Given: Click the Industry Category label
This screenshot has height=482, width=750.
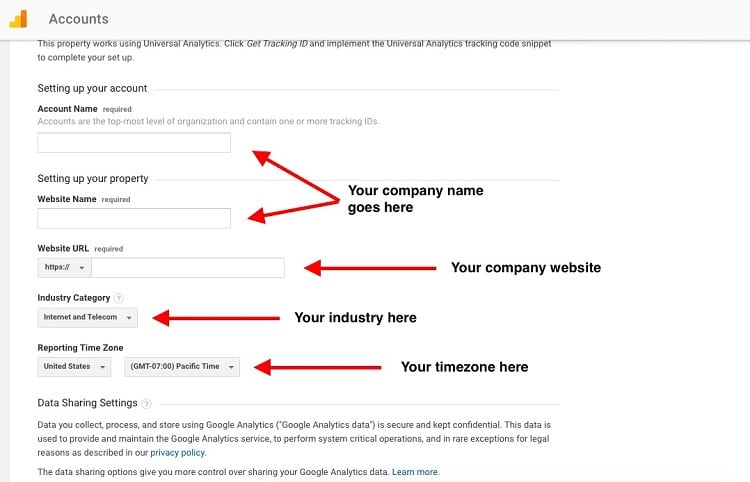Looking at the screenshot, I should tap(74, 297).
